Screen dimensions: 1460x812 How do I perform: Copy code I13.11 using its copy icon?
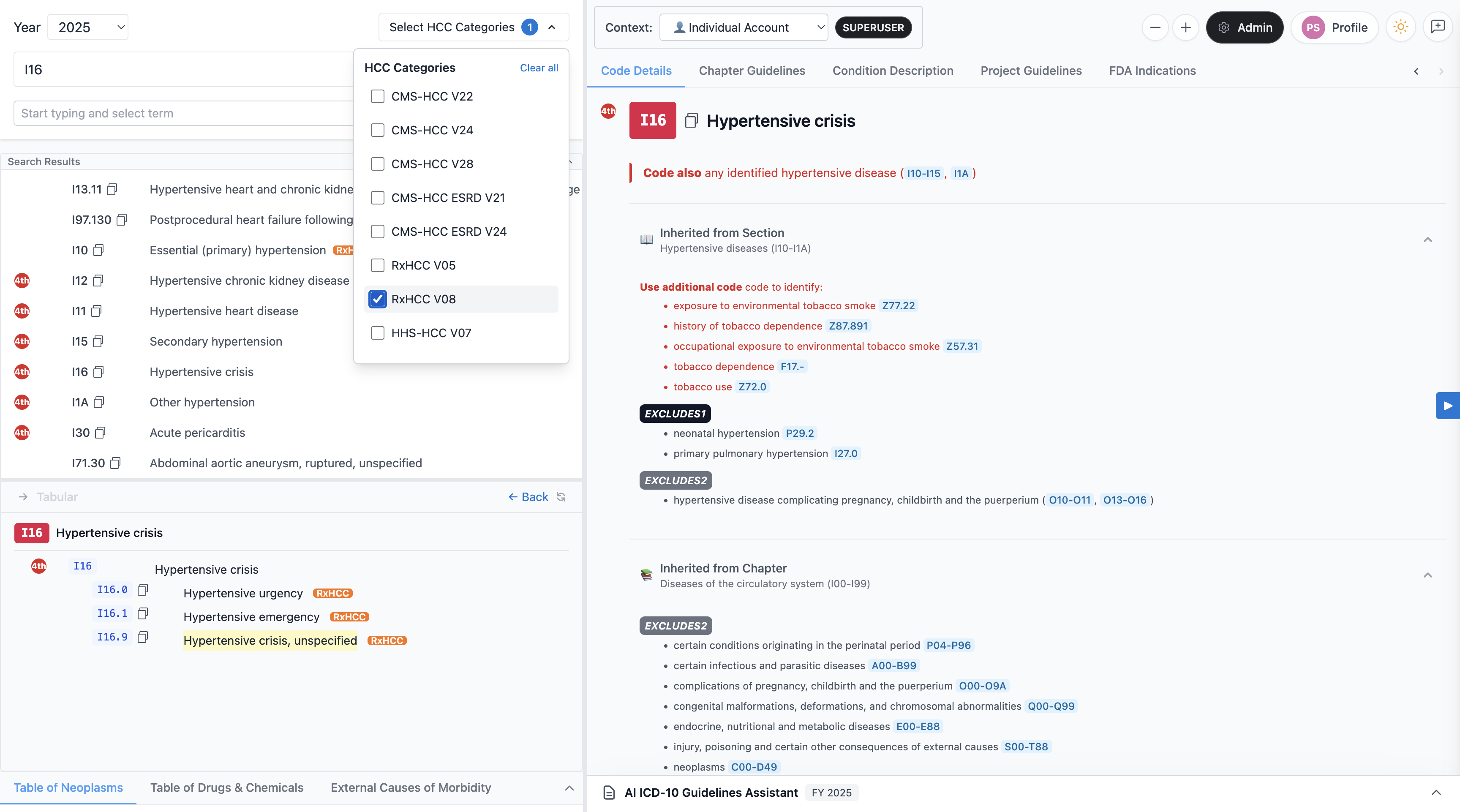pyautogui.click(x=112, y=189)
